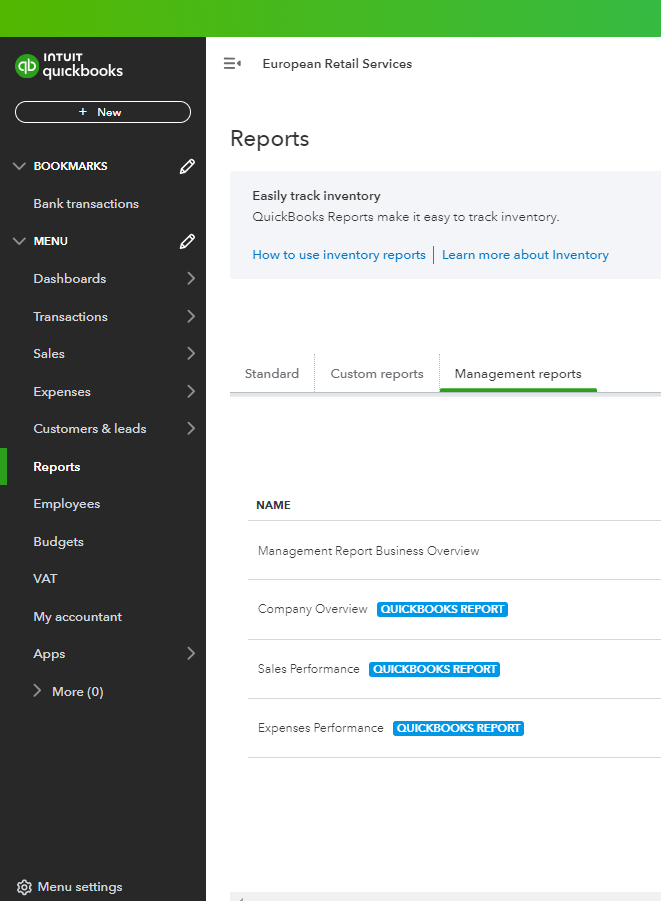
Task: Open the Sales Performance report
Action: point(308,669)
